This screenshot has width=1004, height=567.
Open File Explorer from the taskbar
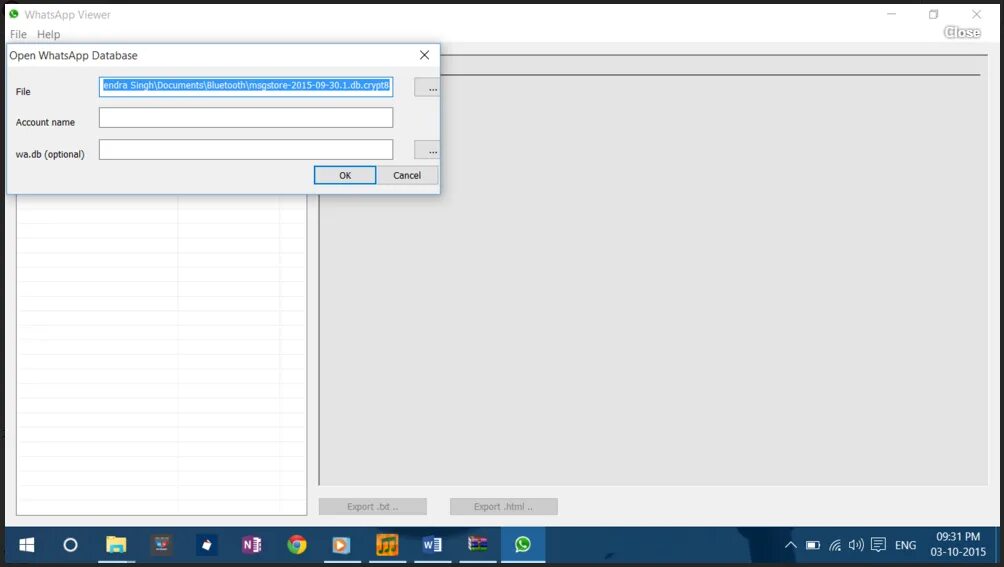point(116,545)
